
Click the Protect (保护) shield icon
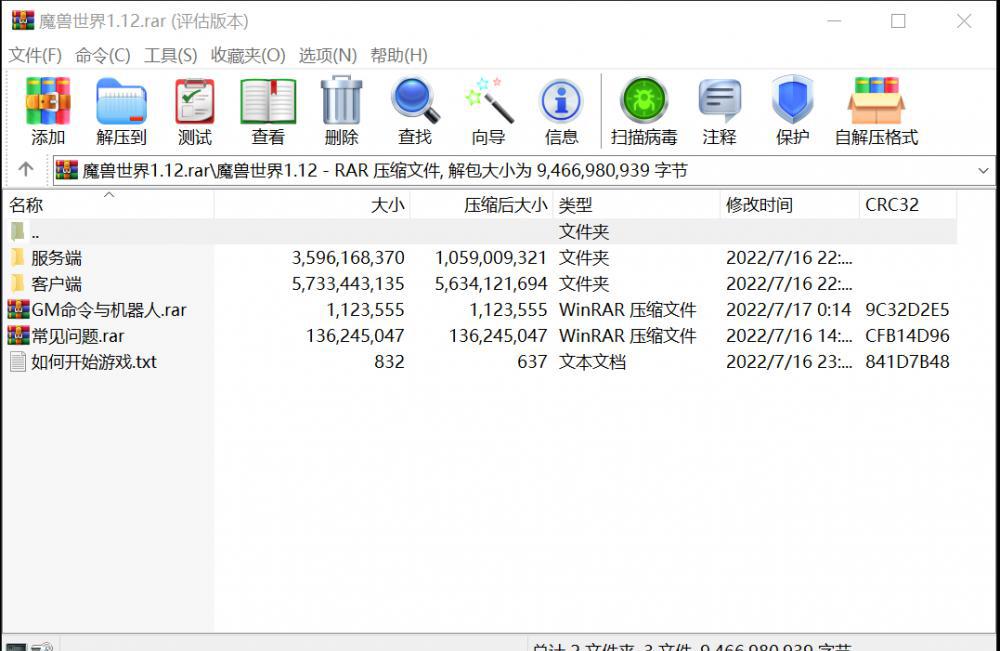coord(792,100)
